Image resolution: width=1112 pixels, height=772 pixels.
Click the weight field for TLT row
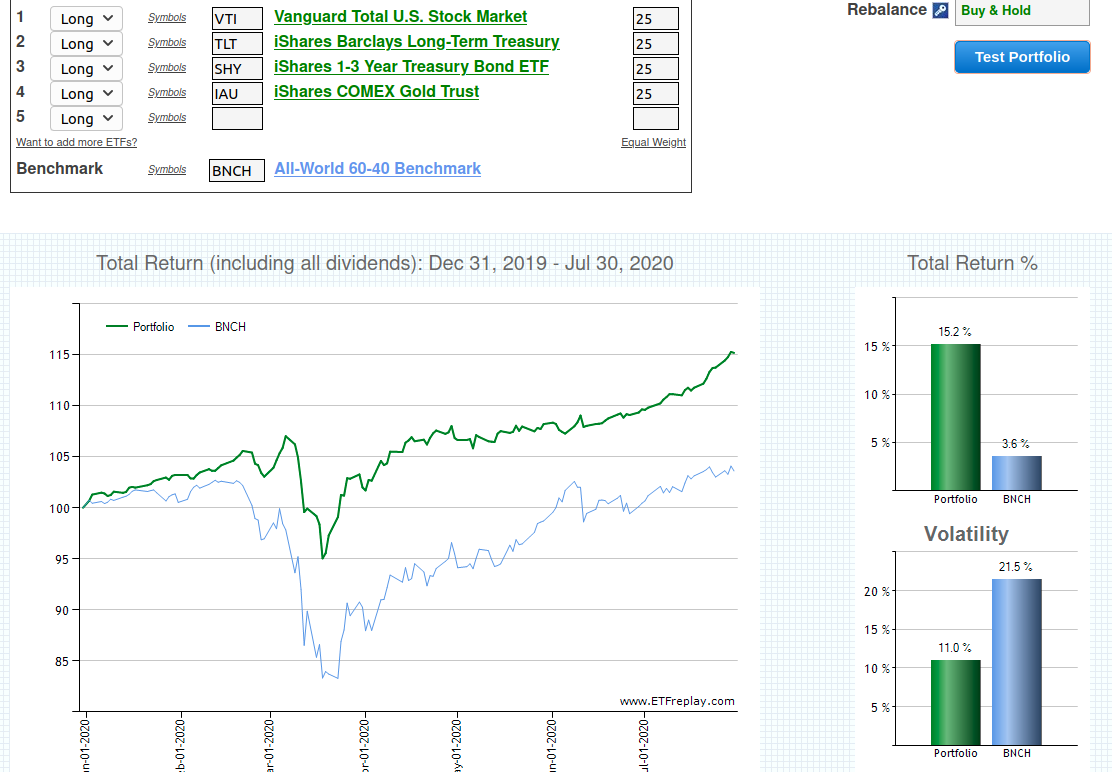[655, 43]
